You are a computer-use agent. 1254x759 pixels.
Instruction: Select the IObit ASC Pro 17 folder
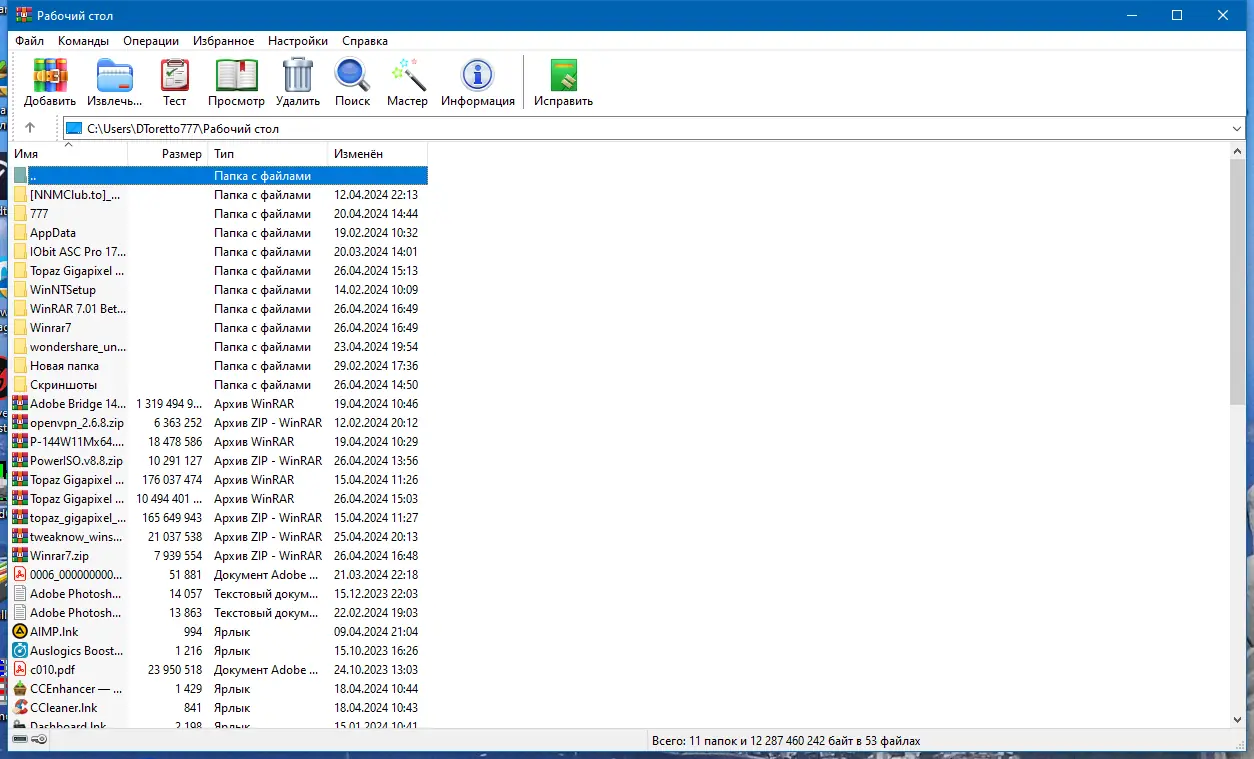tap(219, 252)
